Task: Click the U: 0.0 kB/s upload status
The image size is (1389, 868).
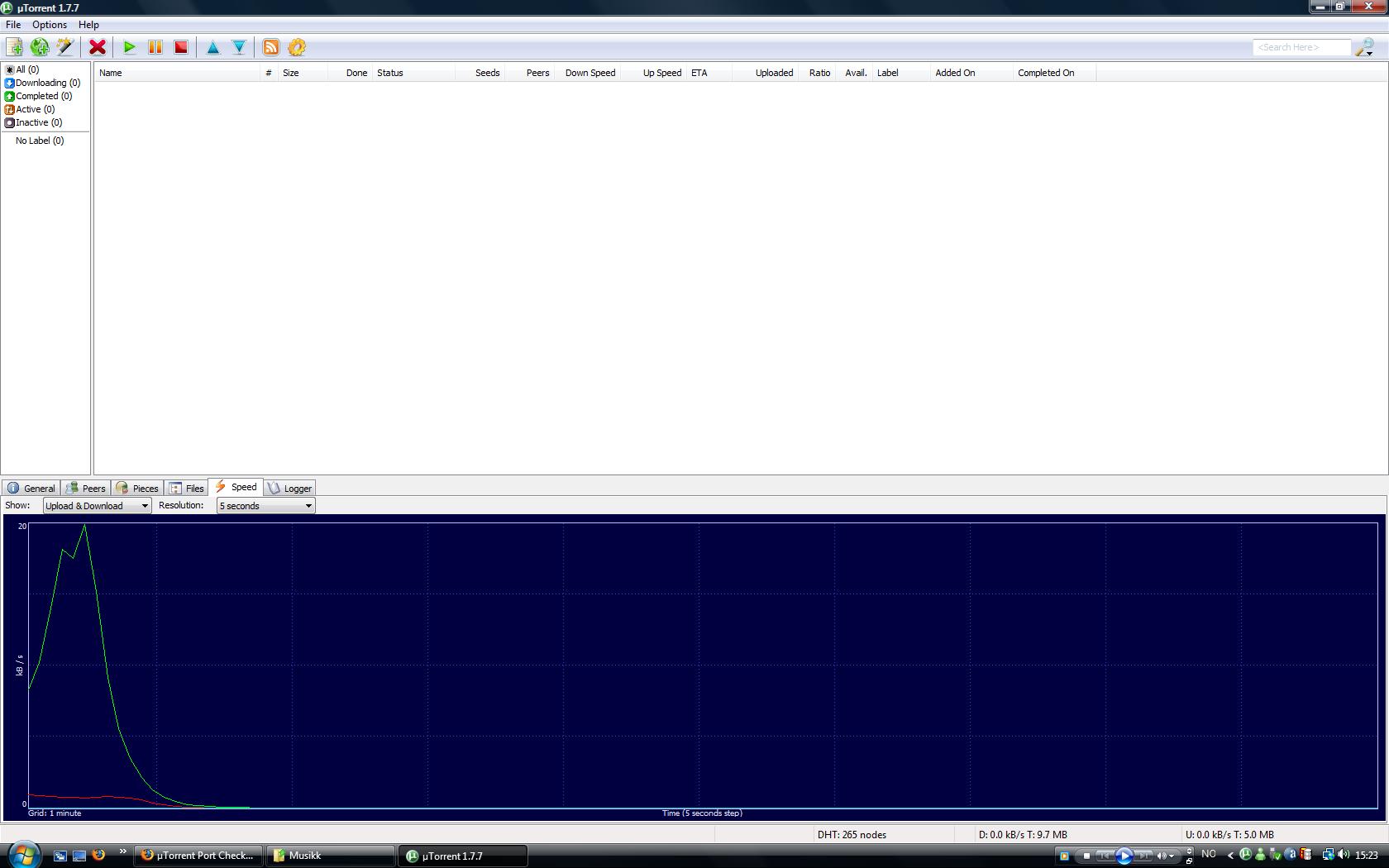Action: [1229, 835]
